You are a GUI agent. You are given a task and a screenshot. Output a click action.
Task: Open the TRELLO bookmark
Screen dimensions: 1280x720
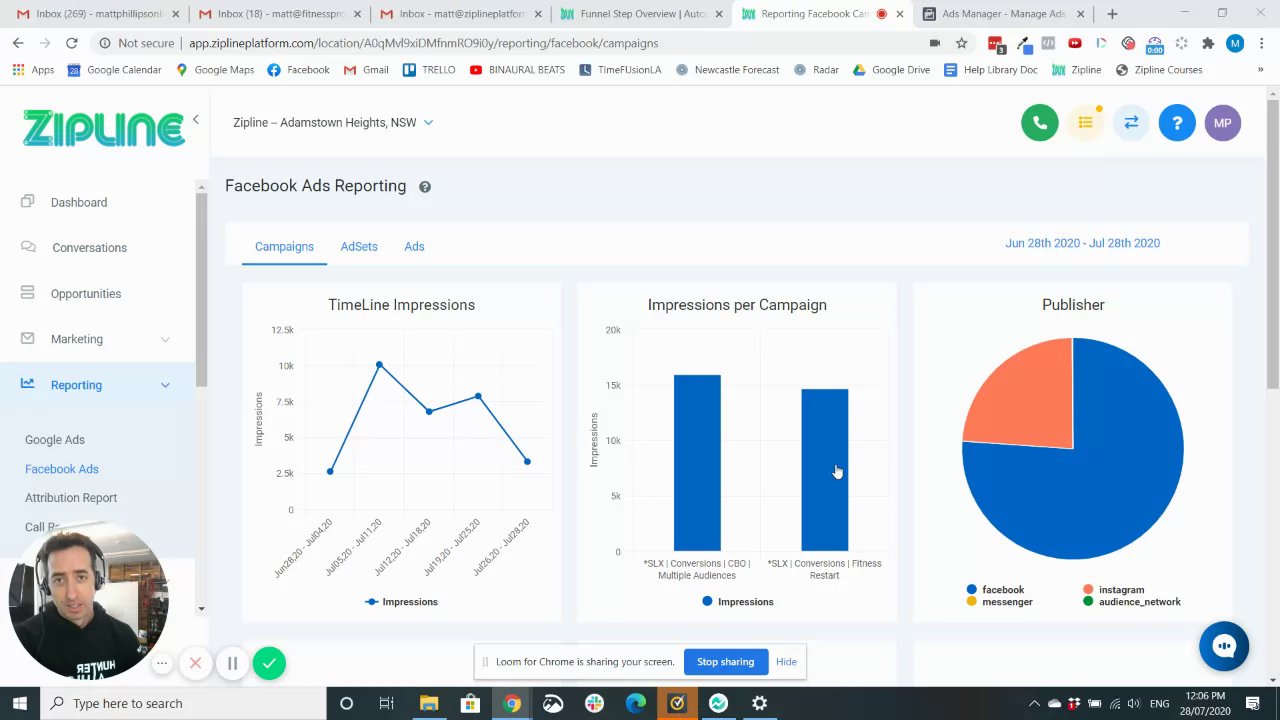429,70
